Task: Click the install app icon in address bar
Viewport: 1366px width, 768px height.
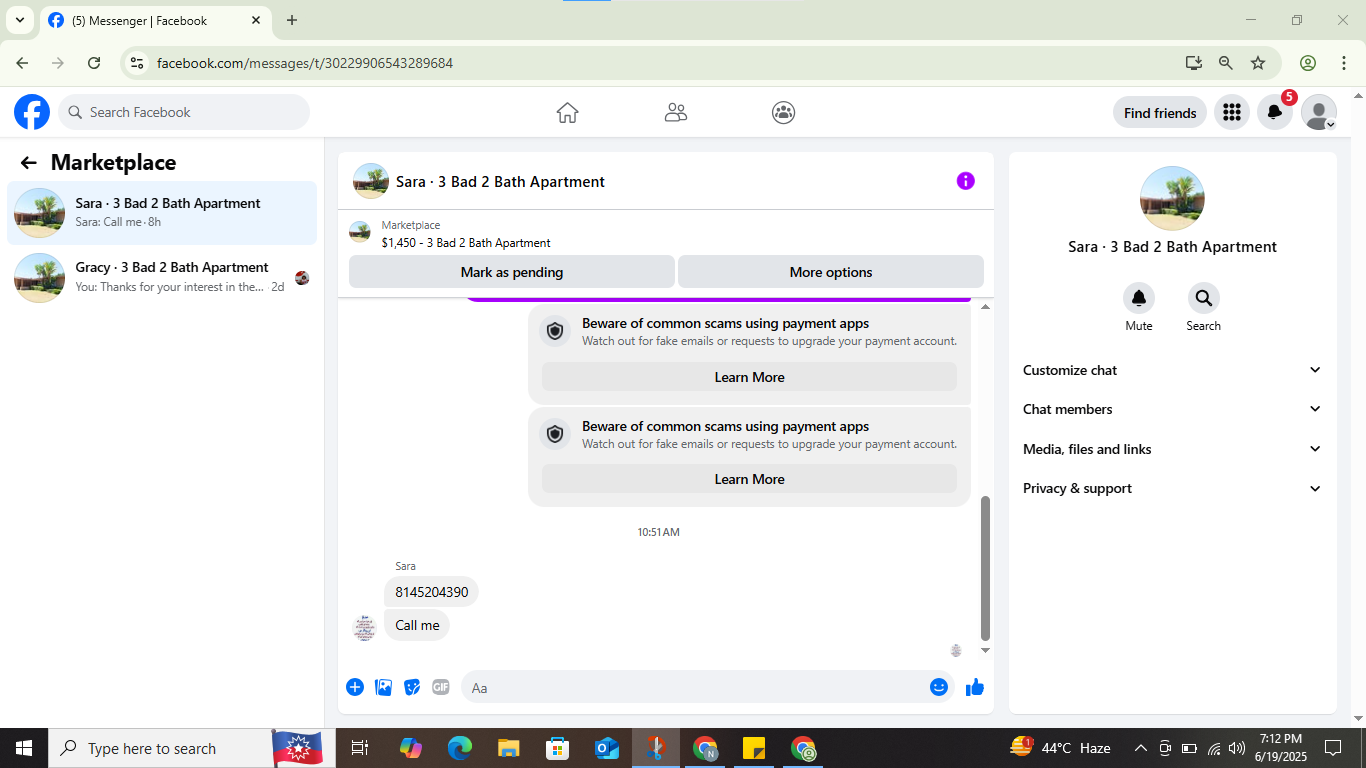Action: tap(1194, 63)
